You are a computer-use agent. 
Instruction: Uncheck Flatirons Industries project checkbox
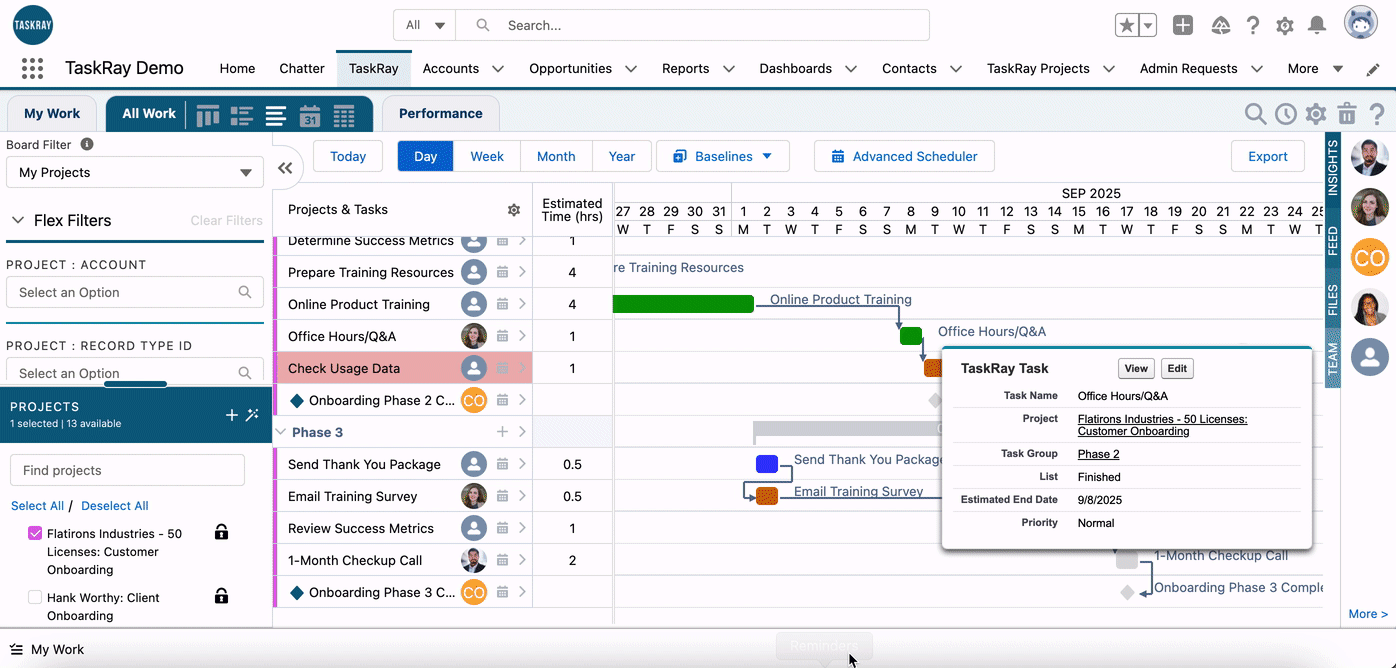click(35, 534)
